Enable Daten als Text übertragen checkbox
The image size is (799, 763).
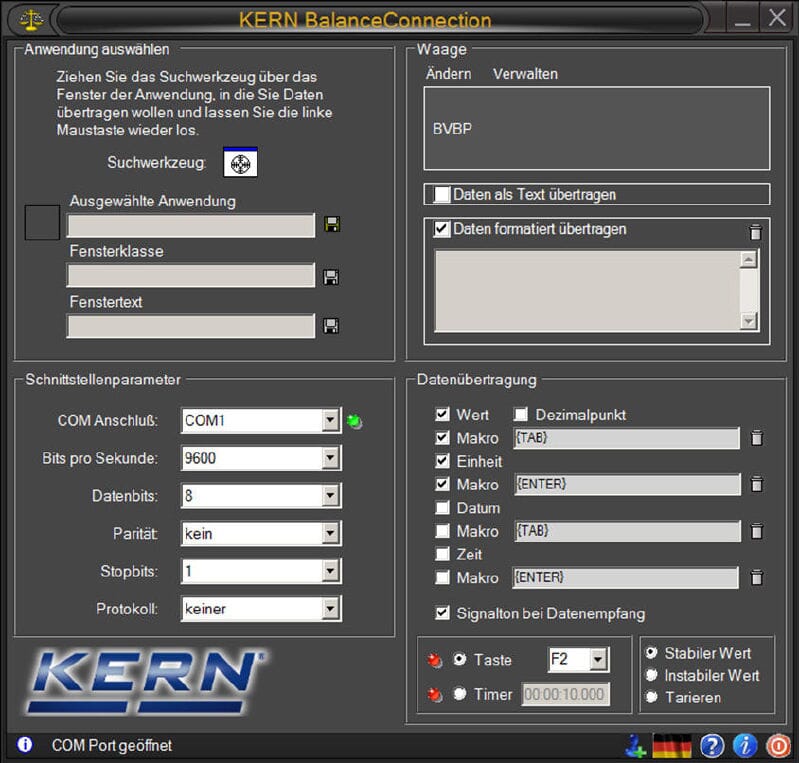pyautogui.click(x=442, y=194)
